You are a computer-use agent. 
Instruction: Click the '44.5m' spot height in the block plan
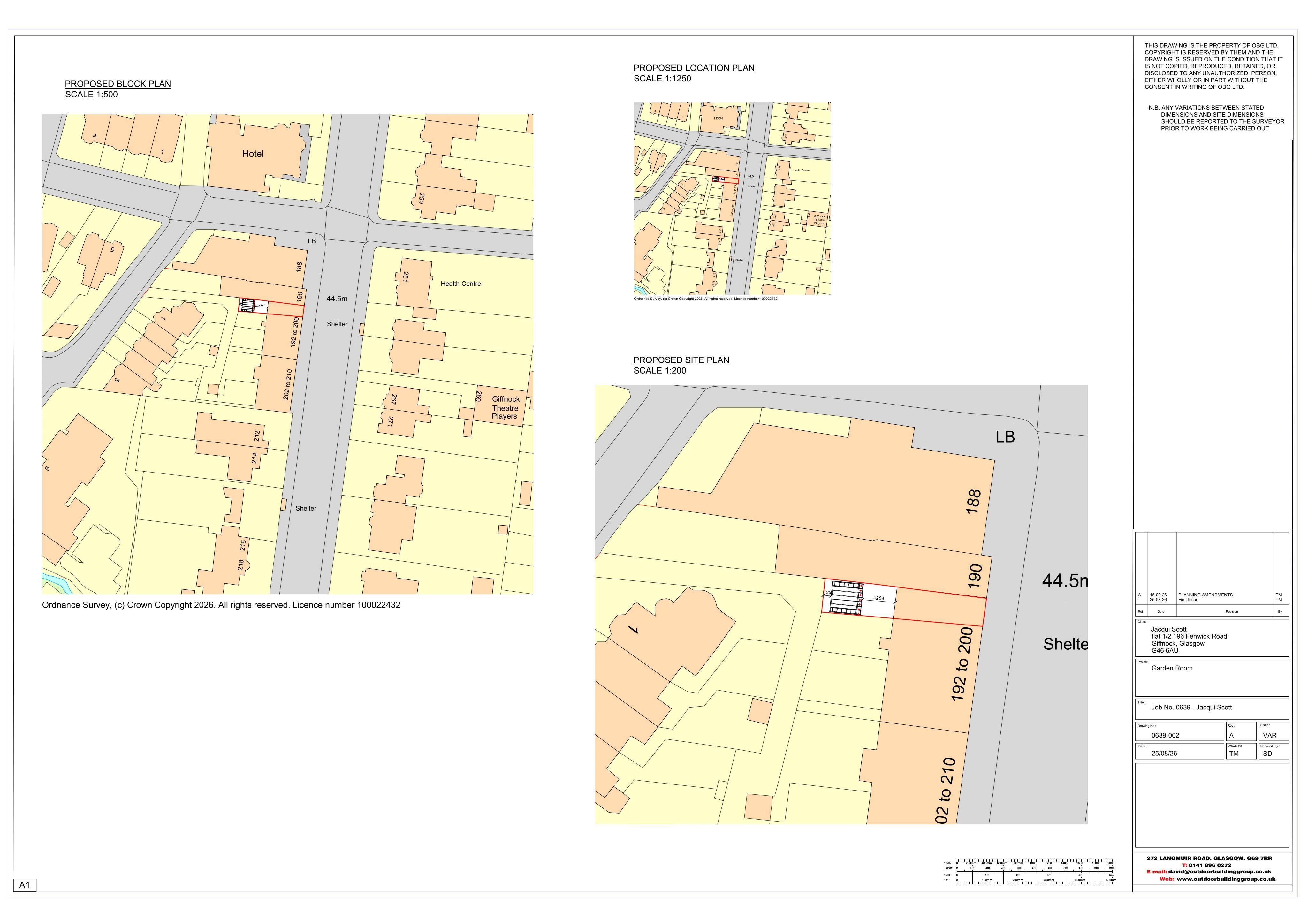pyautogui.click(x=337, y=299)
